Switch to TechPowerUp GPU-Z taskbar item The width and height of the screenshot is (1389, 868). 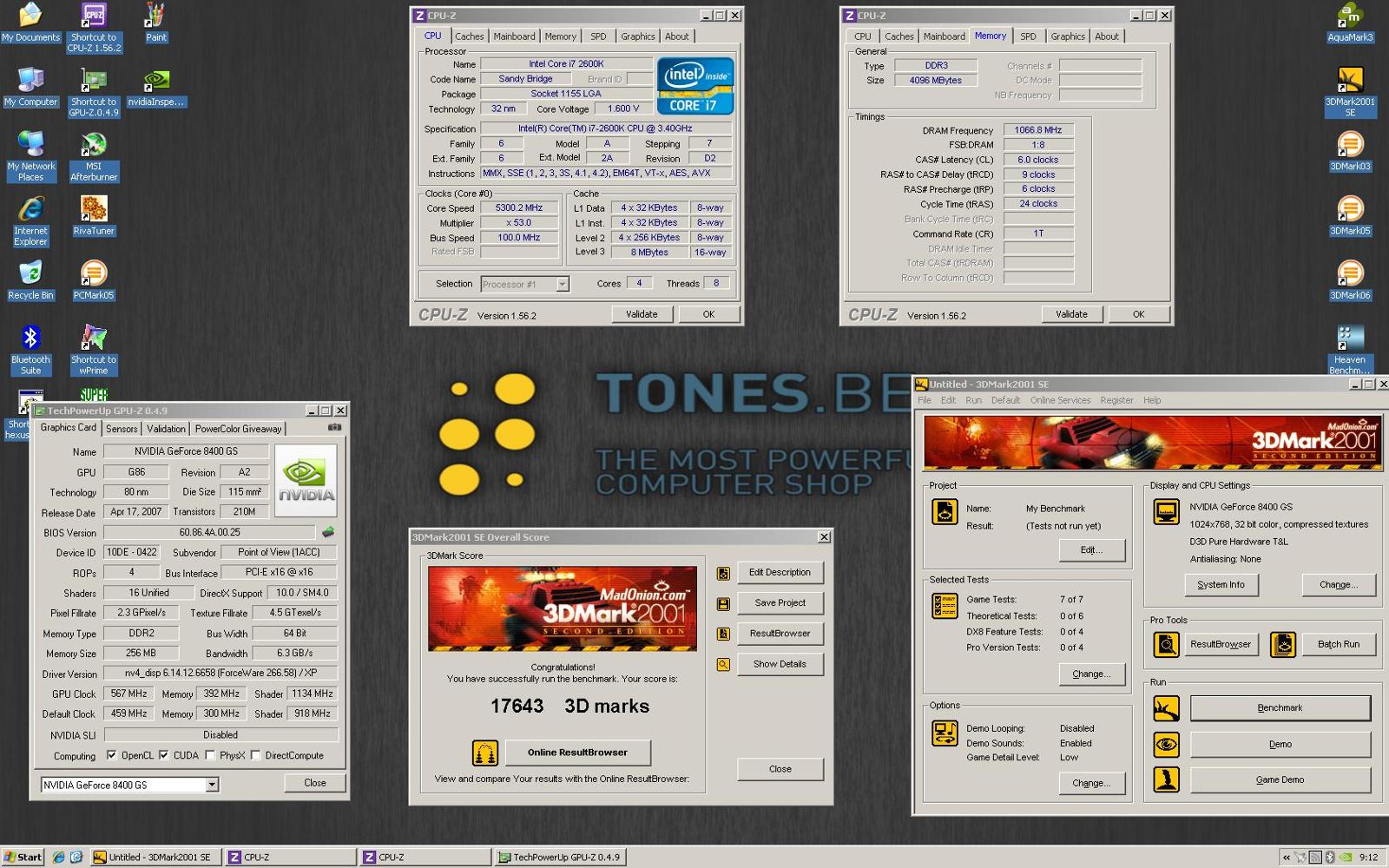coord(560,858)
